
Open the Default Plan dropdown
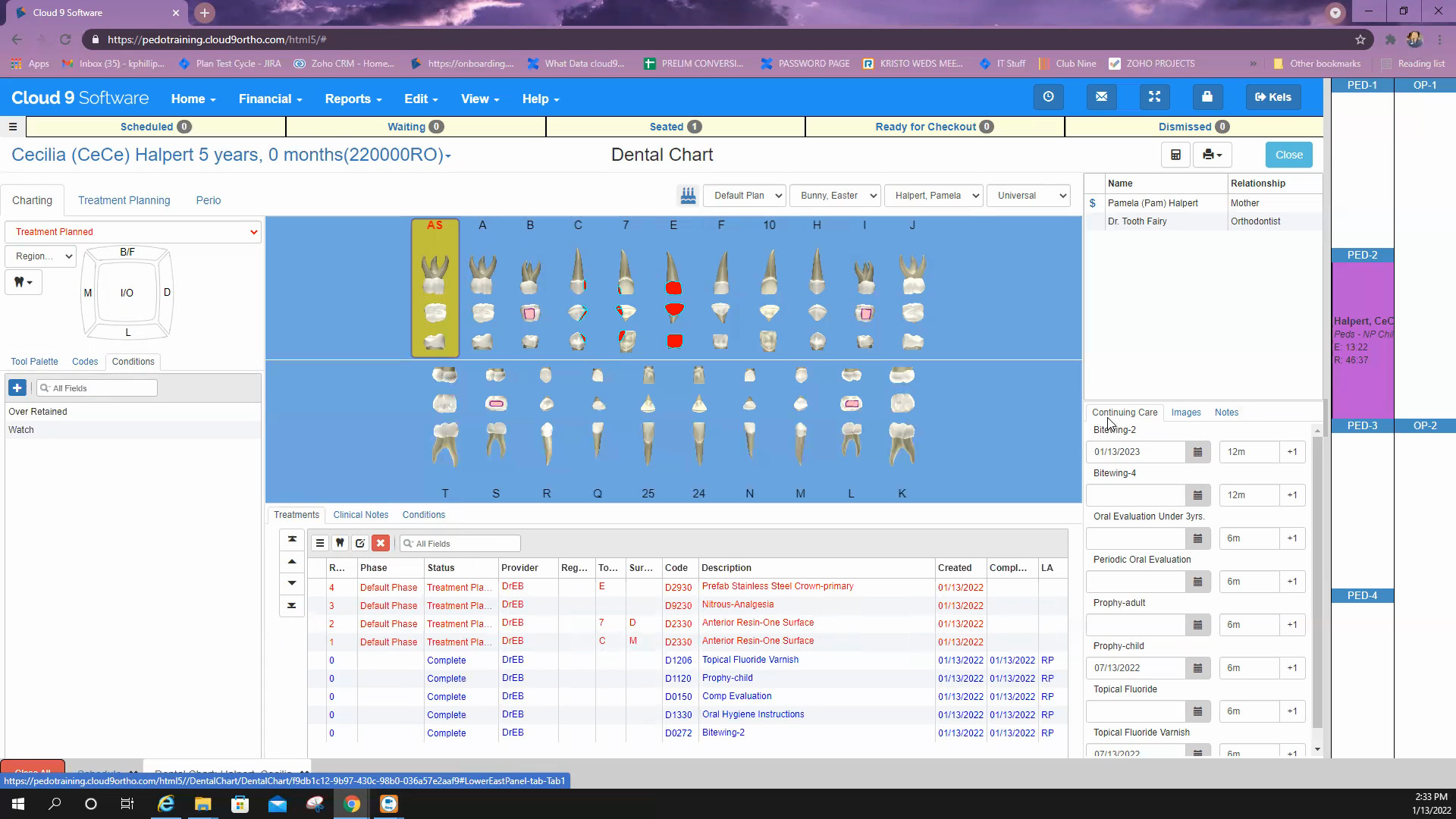click(744, 196)
